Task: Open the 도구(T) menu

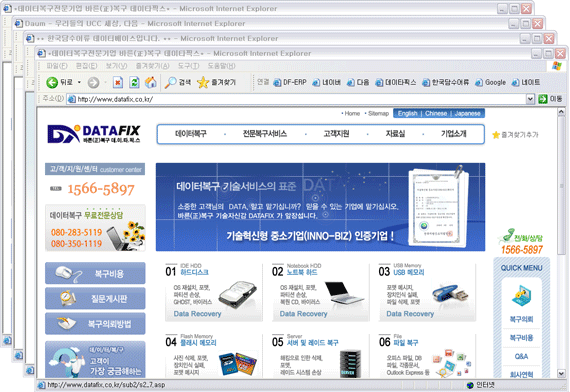Action: coord(188,66)
